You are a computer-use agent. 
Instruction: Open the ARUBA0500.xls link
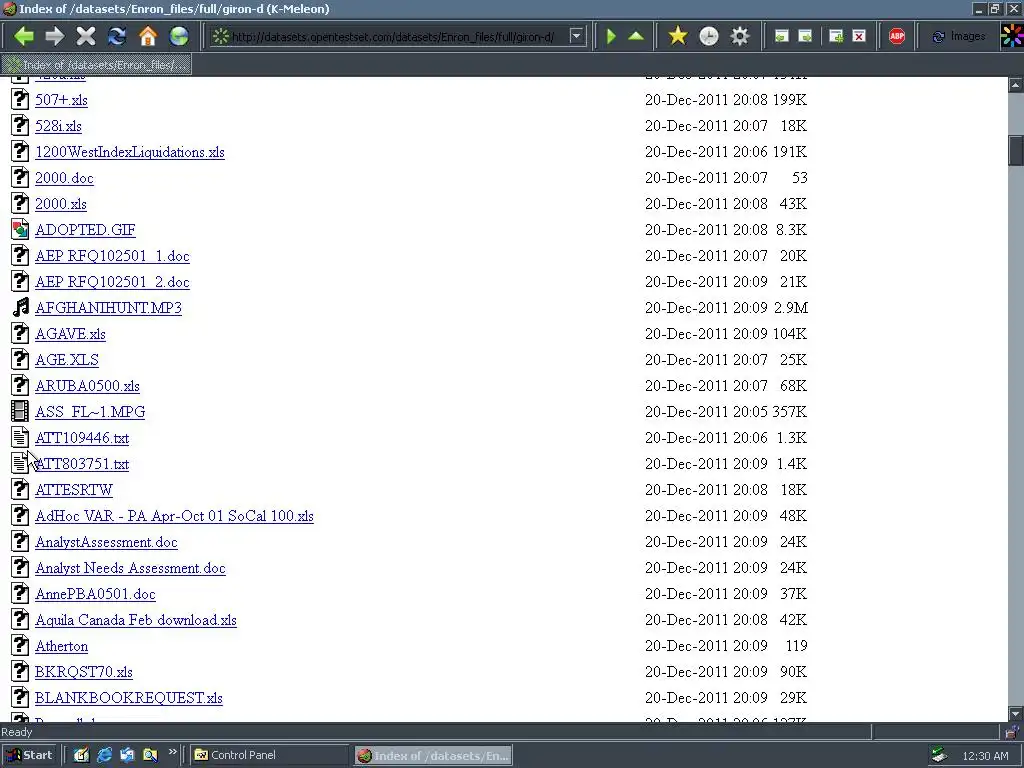pos(88,386)
